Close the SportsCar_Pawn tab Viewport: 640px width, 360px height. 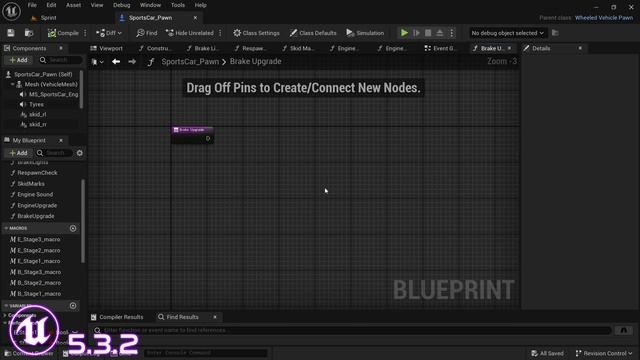[195, 18]
